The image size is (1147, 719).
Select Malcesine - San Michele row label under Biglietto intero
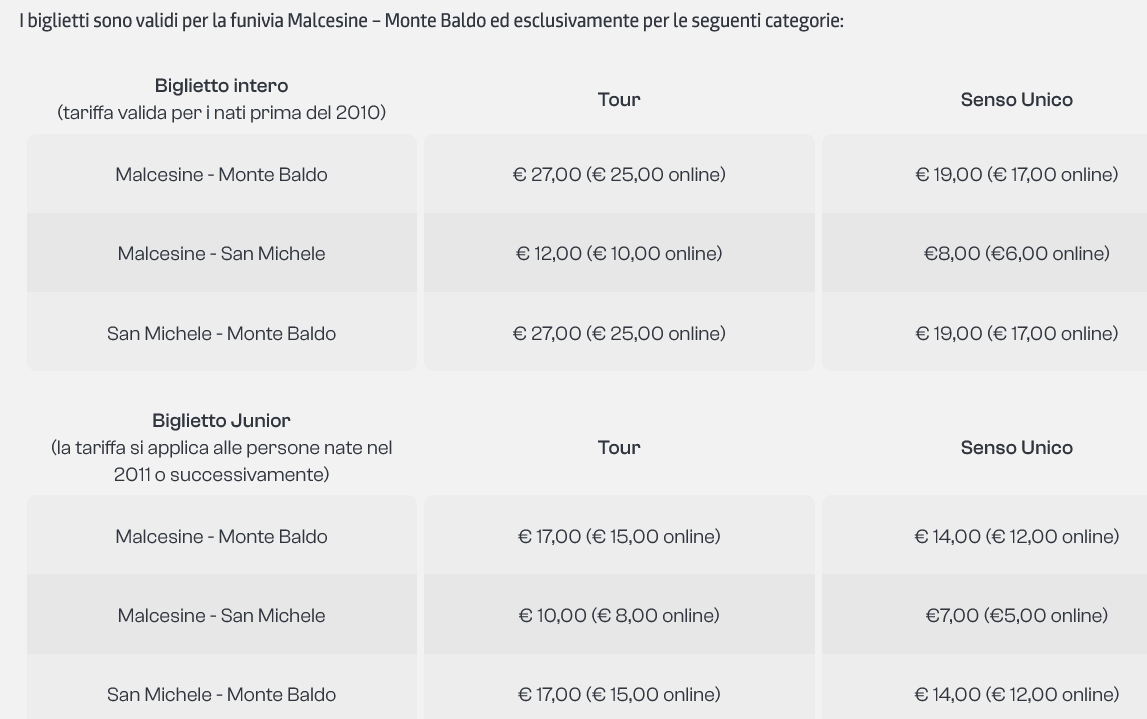click(x=221, y=253)
